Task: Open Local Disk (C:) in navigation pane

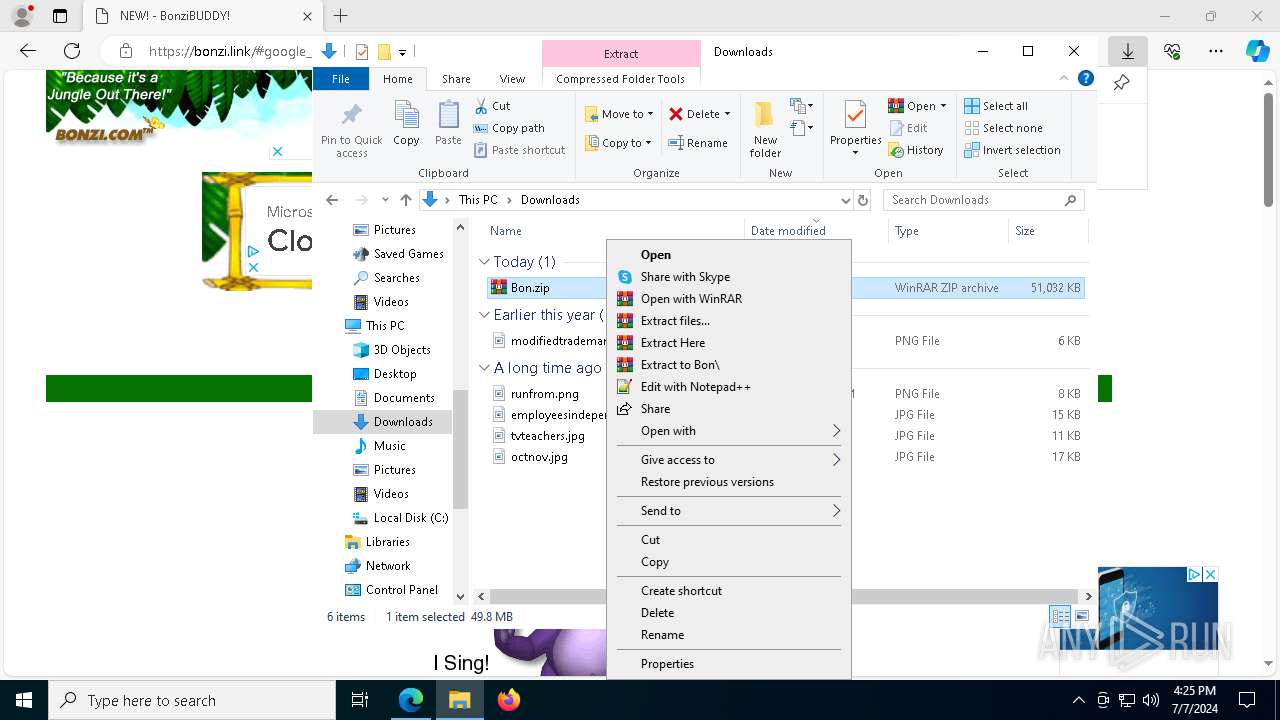Action: 410,518
